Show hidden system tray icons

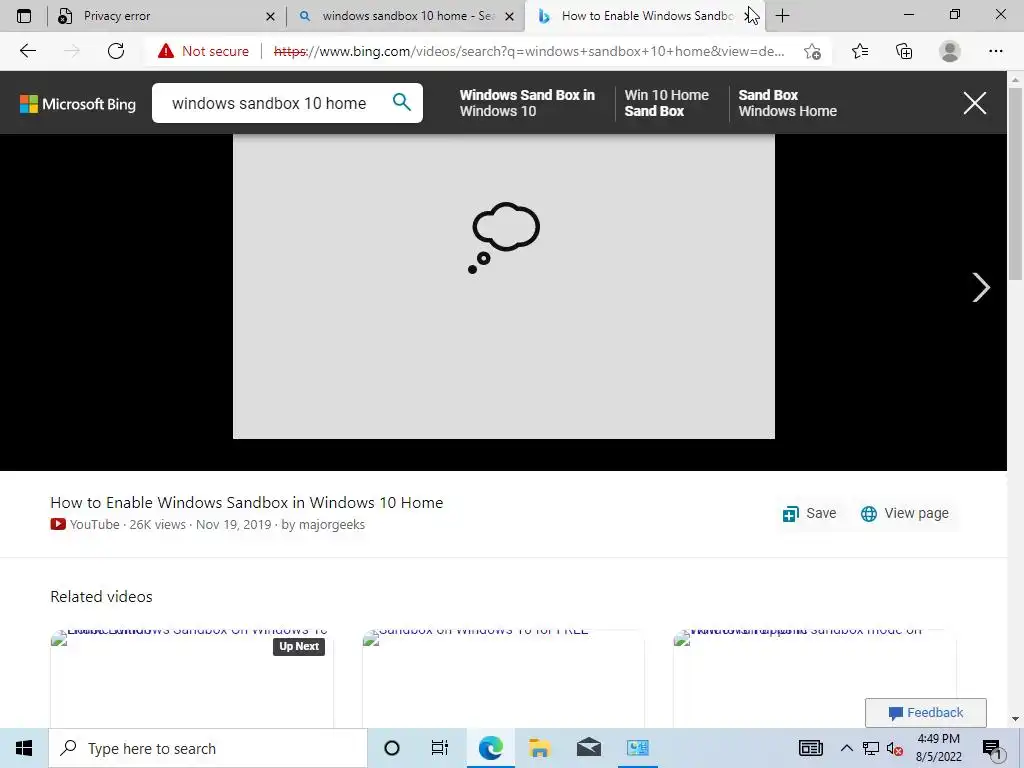[x=846, y=748]
